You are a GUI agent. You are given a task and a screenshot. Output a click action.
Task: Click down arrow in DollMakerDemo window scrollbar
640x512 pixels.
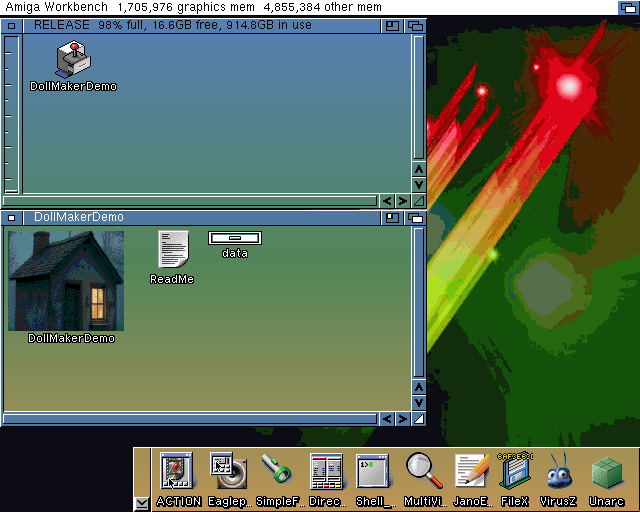[419, 403]
